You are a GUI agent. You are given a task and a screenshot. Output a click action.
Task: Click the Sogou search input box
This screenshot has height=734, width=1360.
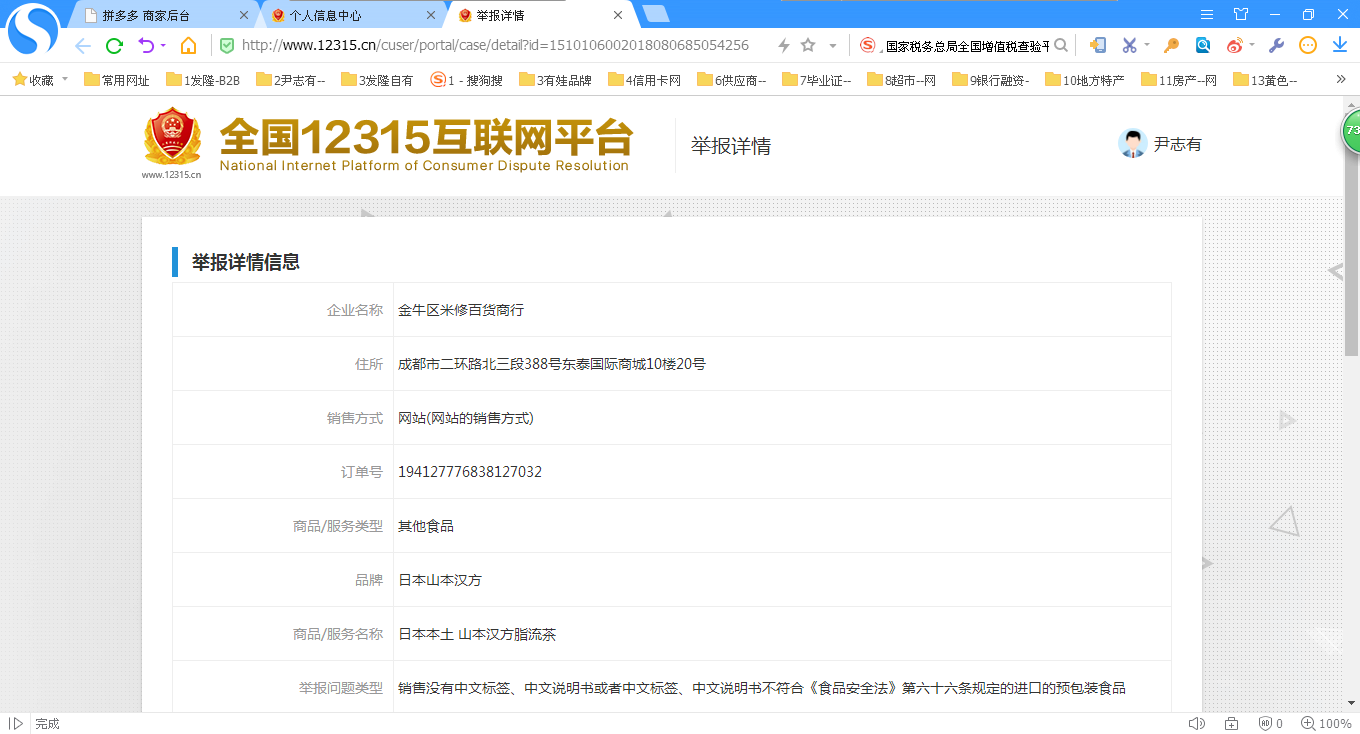(x=965, y=45)
